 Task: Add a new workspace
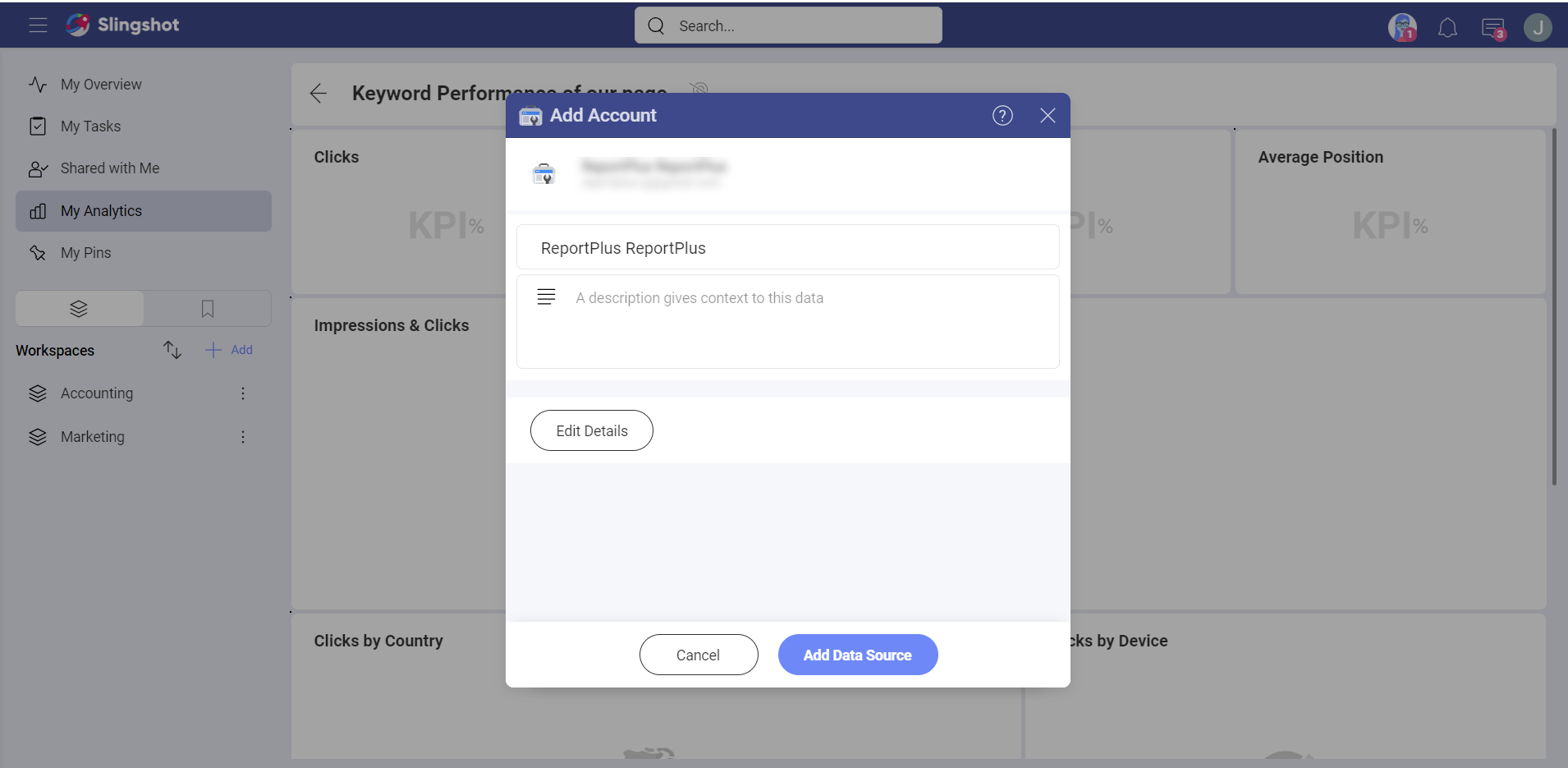pyautogui.click(x=229, y=350)
